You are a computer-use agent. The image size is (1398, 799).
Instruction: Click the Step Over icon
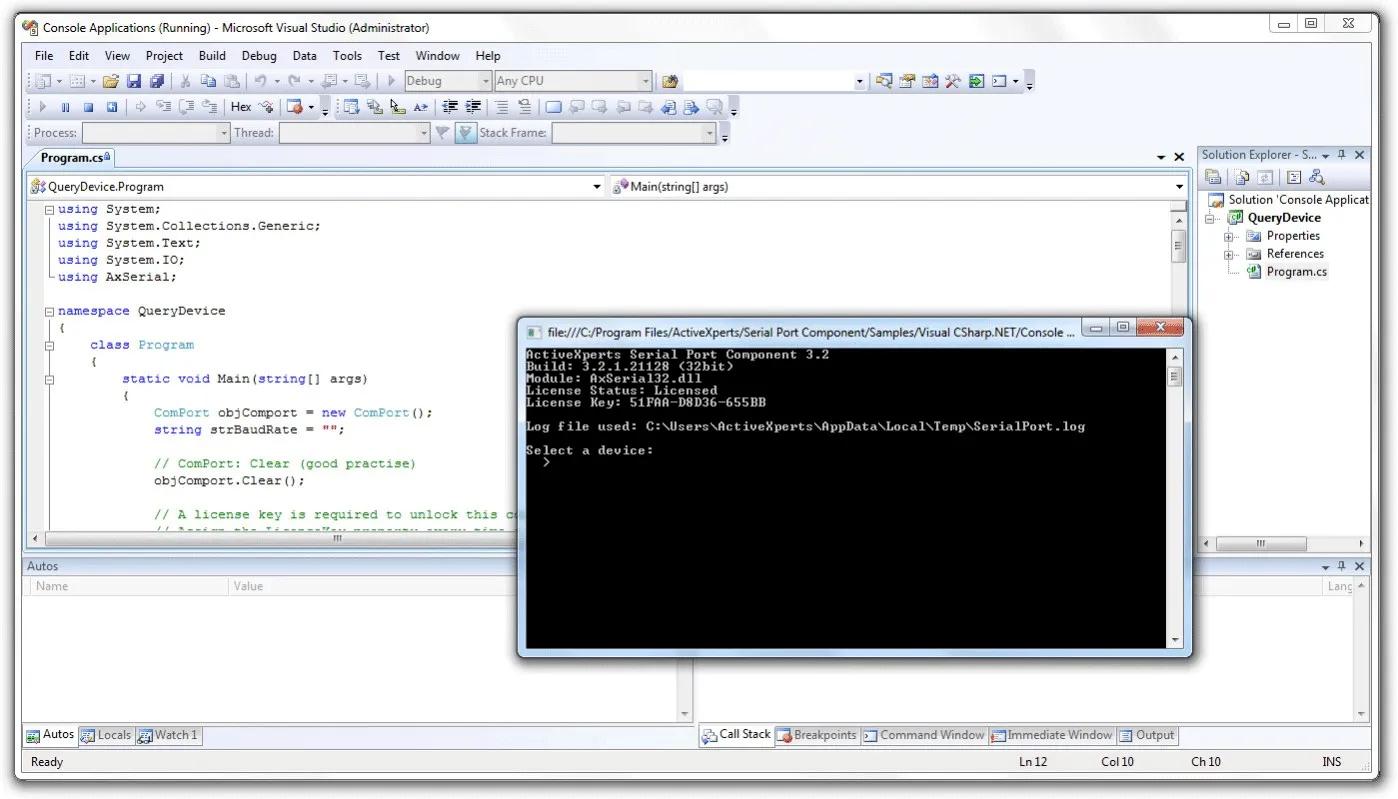coord(186,107)
